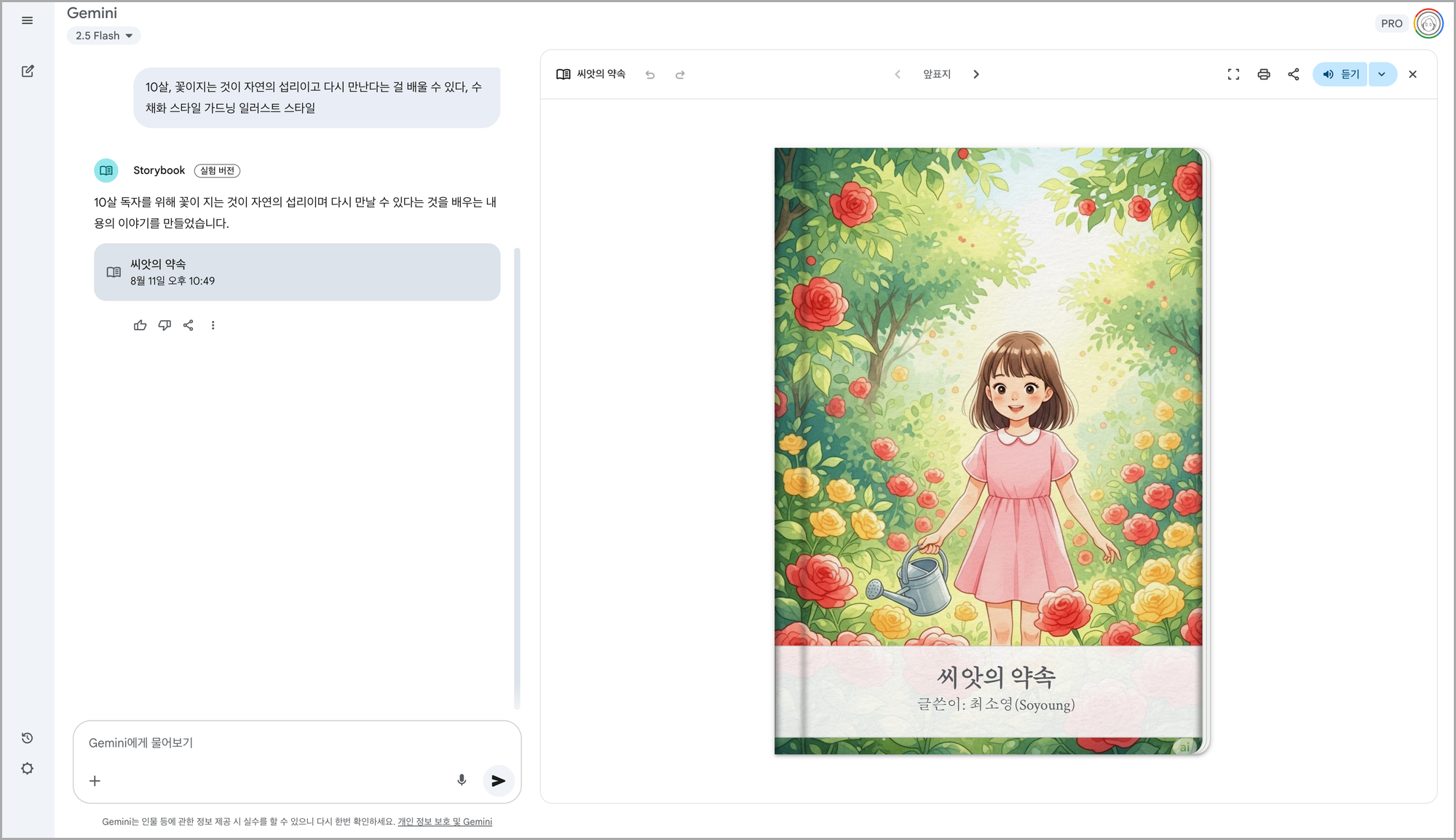Click the Gemini에게 물어보기 input field

tap(291, 742)
